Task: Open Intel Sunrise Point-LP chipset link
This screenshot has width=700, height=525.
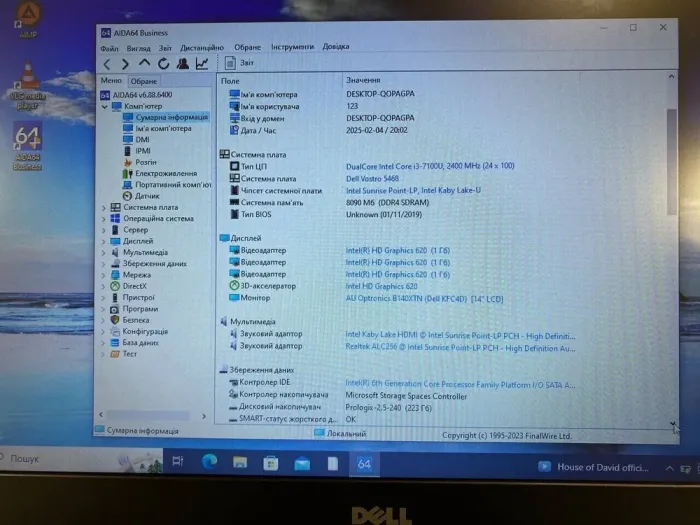Action: [x=413, y=191]
